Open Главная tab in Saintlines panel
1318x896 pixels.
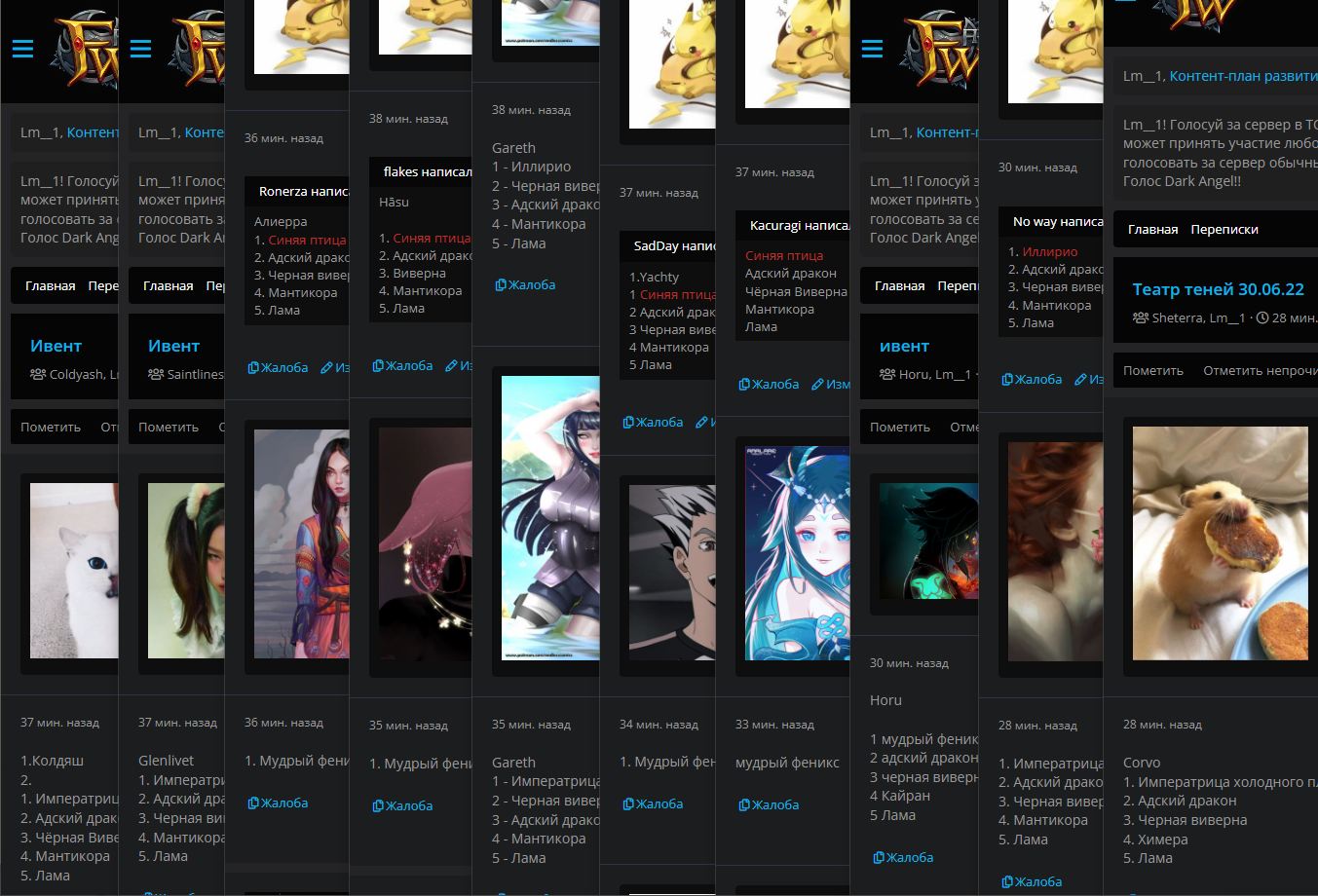pyautogui.click(x=169, y=285)
